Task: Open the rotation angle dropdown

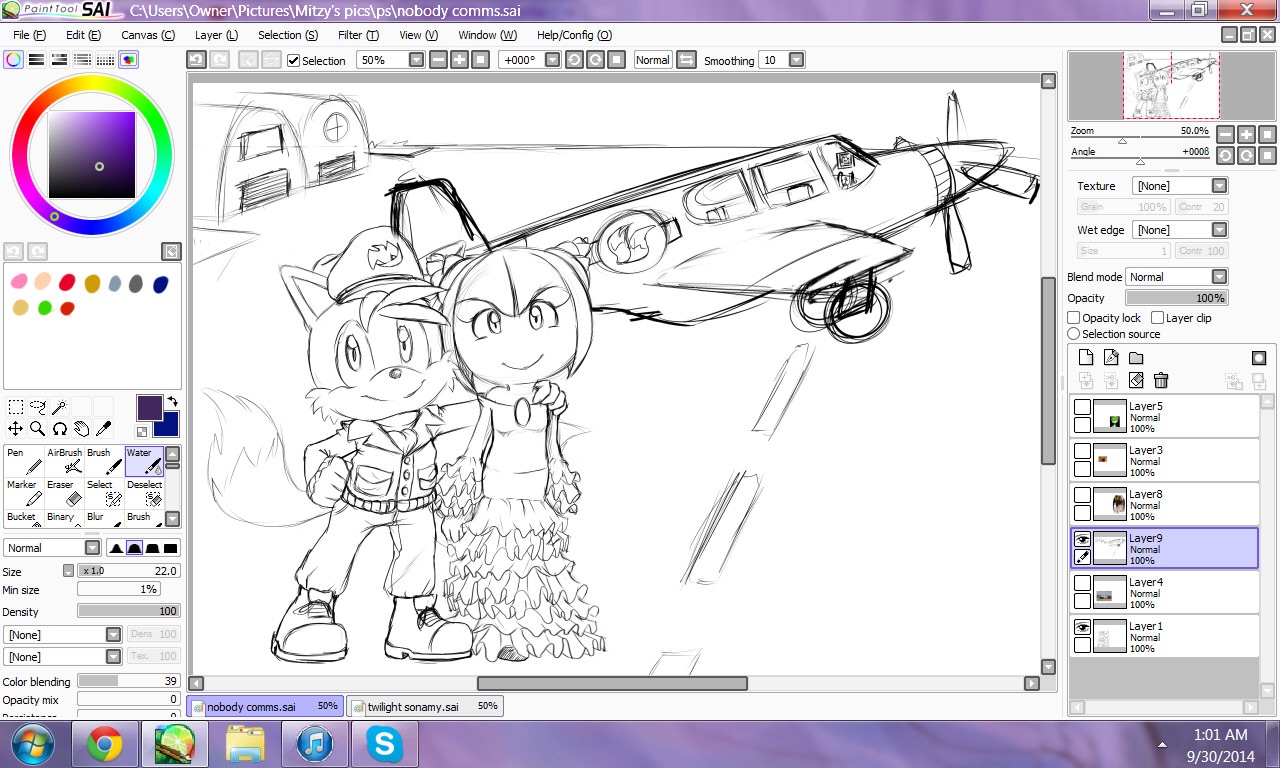Action: [x=552, y=60]
